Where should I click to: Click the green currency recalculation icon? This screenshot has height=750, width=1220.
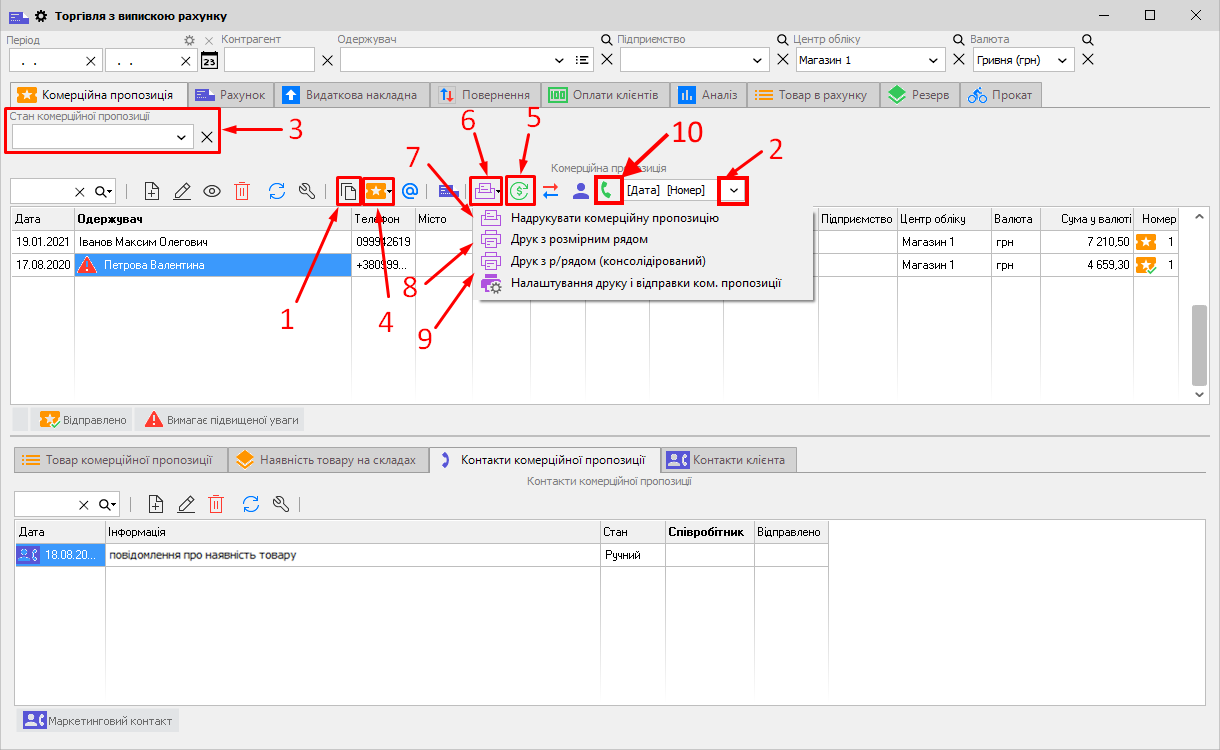(519, 191)
